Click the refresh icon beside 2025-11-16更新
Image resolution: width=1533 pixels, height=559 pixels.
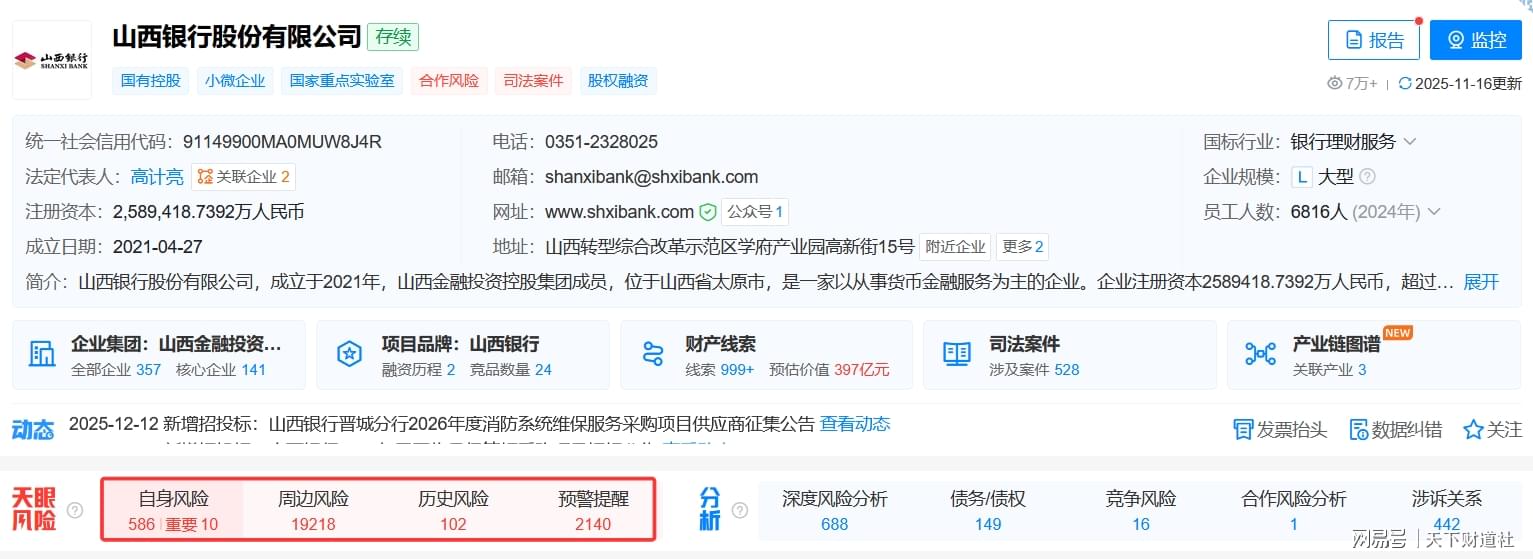[x=1405, y=84]
